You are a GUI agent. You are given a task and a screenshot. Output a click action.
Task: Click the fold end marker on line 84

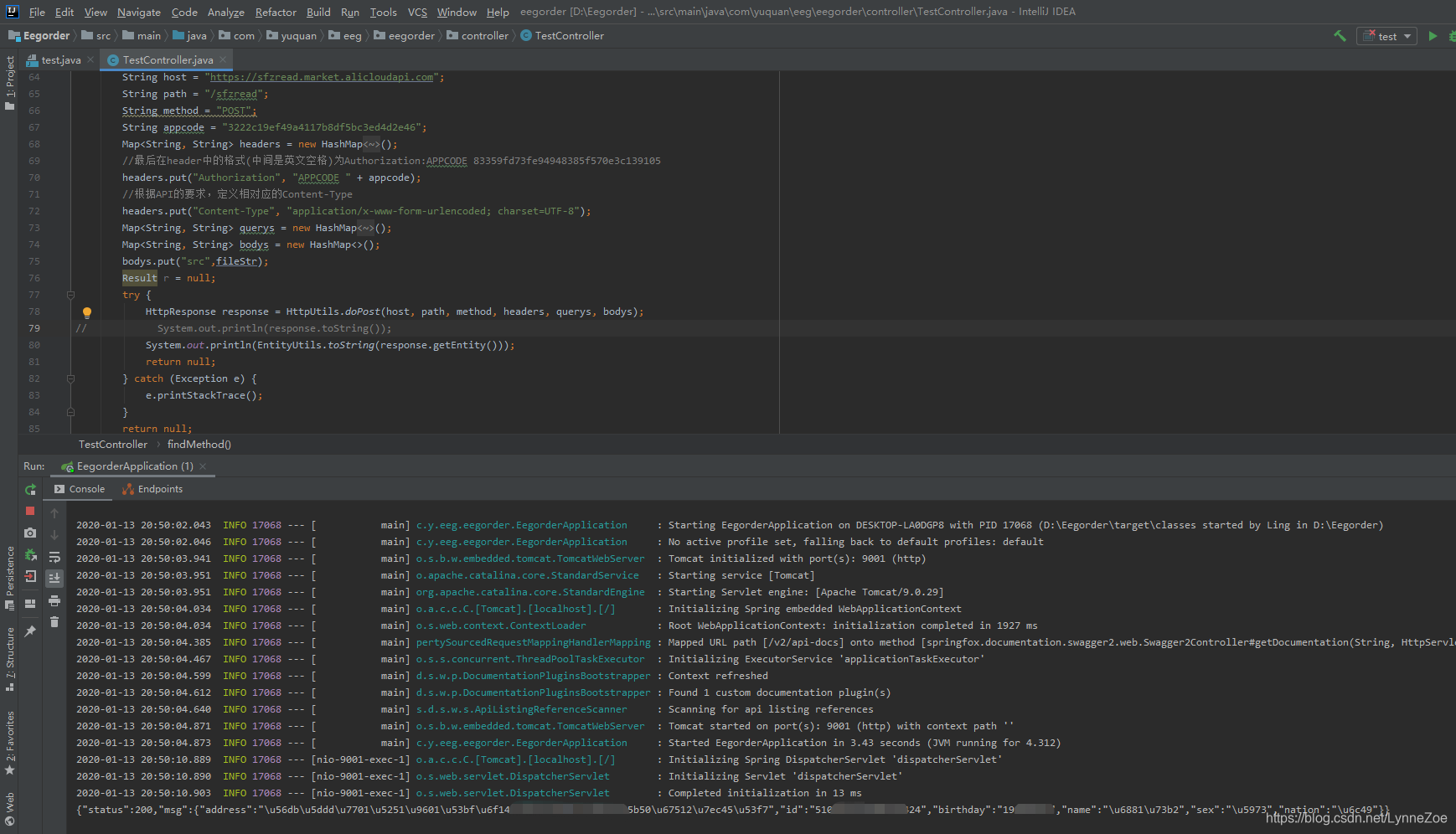point(70,412)
